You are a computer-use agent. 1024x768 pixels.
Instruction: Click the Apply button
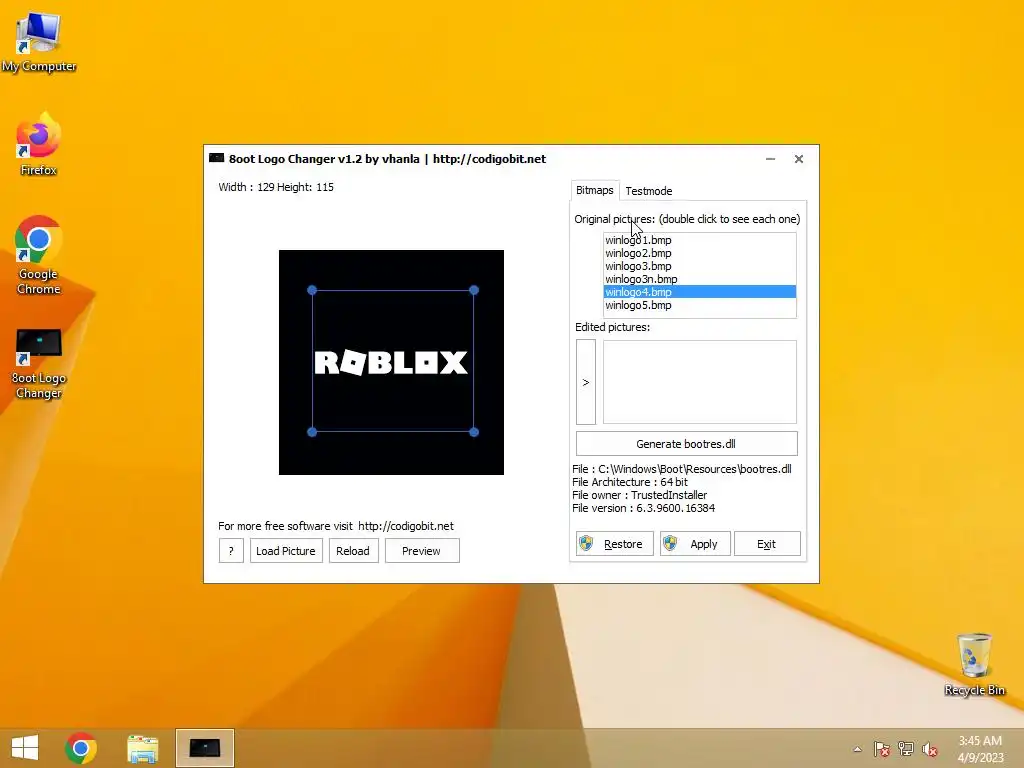point(695,544)
